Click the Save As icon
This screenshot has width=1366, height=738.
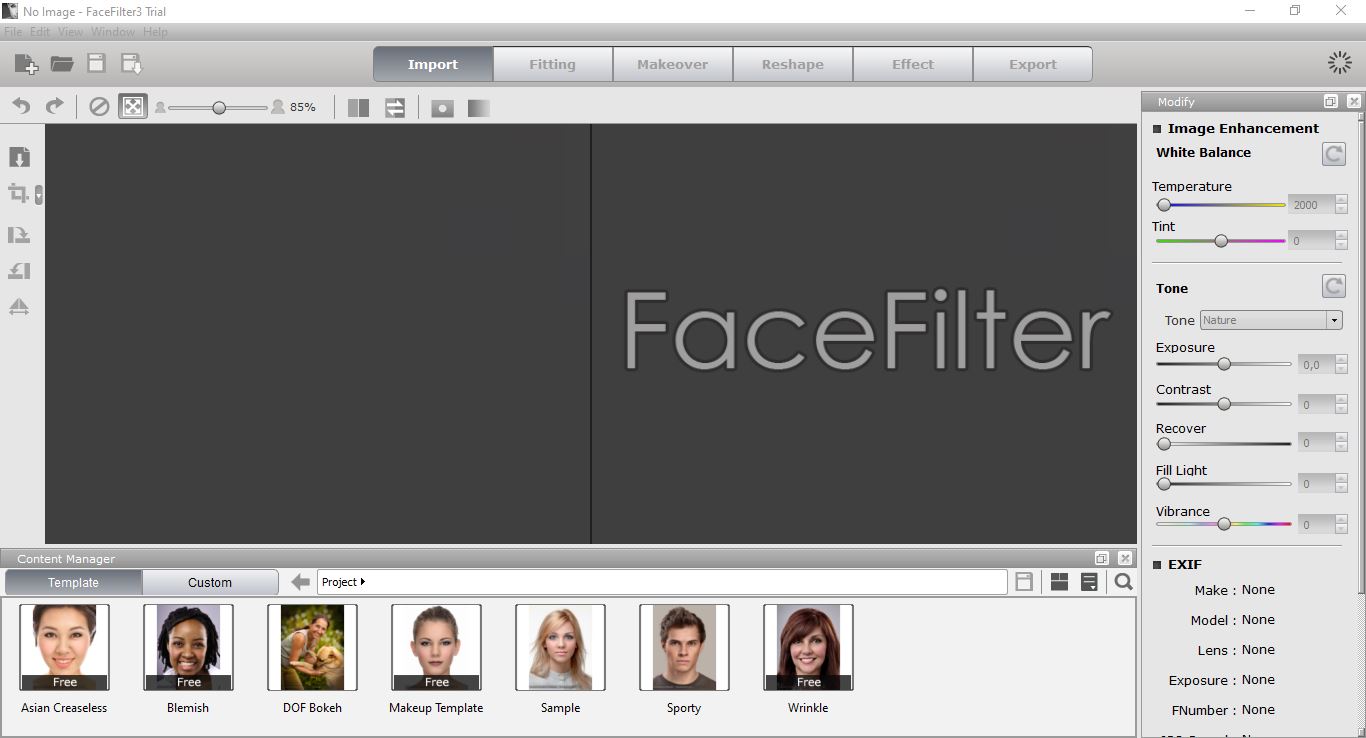pyautogui.click(x=131, y=64)
